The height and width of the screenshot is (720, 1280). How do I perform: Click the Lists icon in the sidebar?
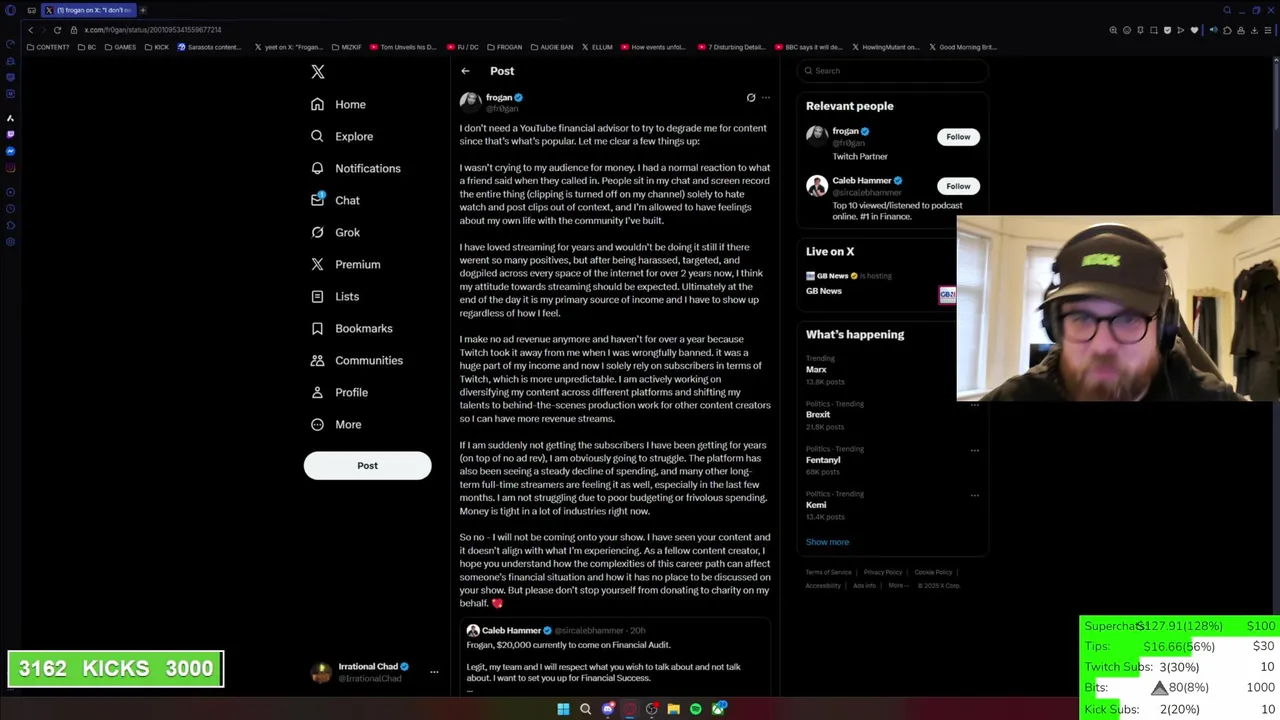(x=317, y=296)
